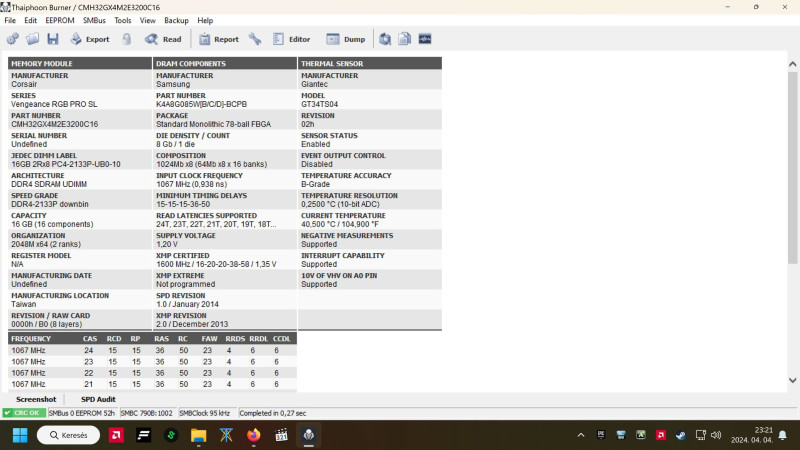
Task: Click the Read SPD toolbar button
Action: tap(163, 39)
